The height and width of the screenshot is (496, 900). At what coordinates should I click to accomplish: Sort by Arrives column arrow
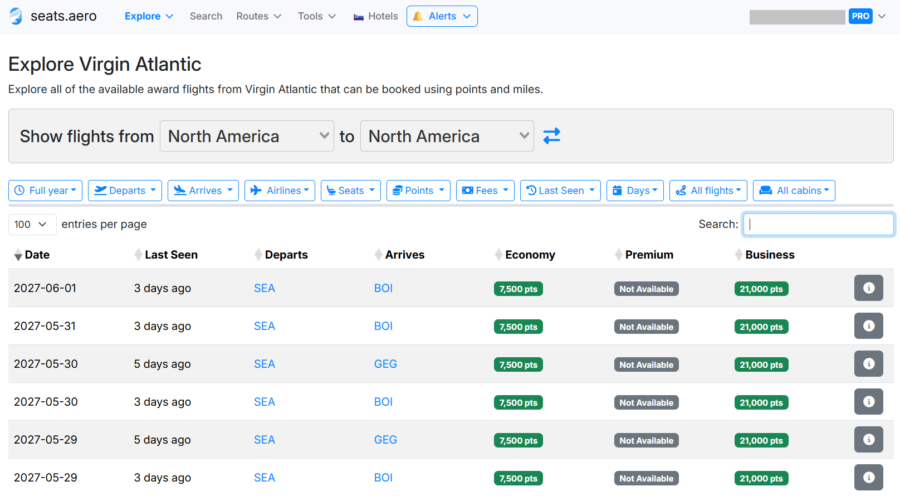[x=378, y=255]
